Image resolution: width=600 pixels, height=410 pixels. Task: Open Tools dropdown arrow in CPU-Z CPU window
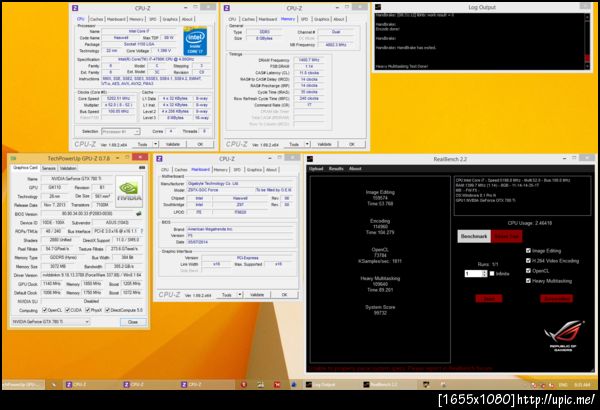(x=156, y=144)
